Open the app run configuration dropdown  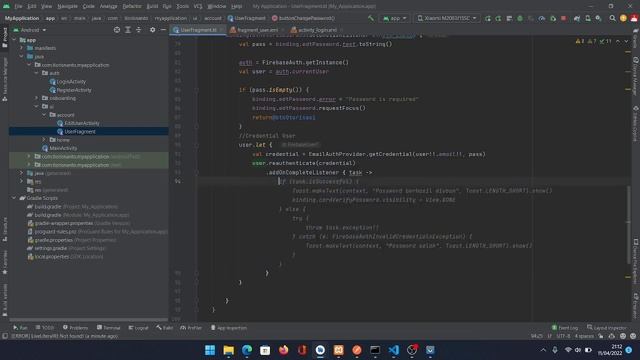tap(395, 18)
